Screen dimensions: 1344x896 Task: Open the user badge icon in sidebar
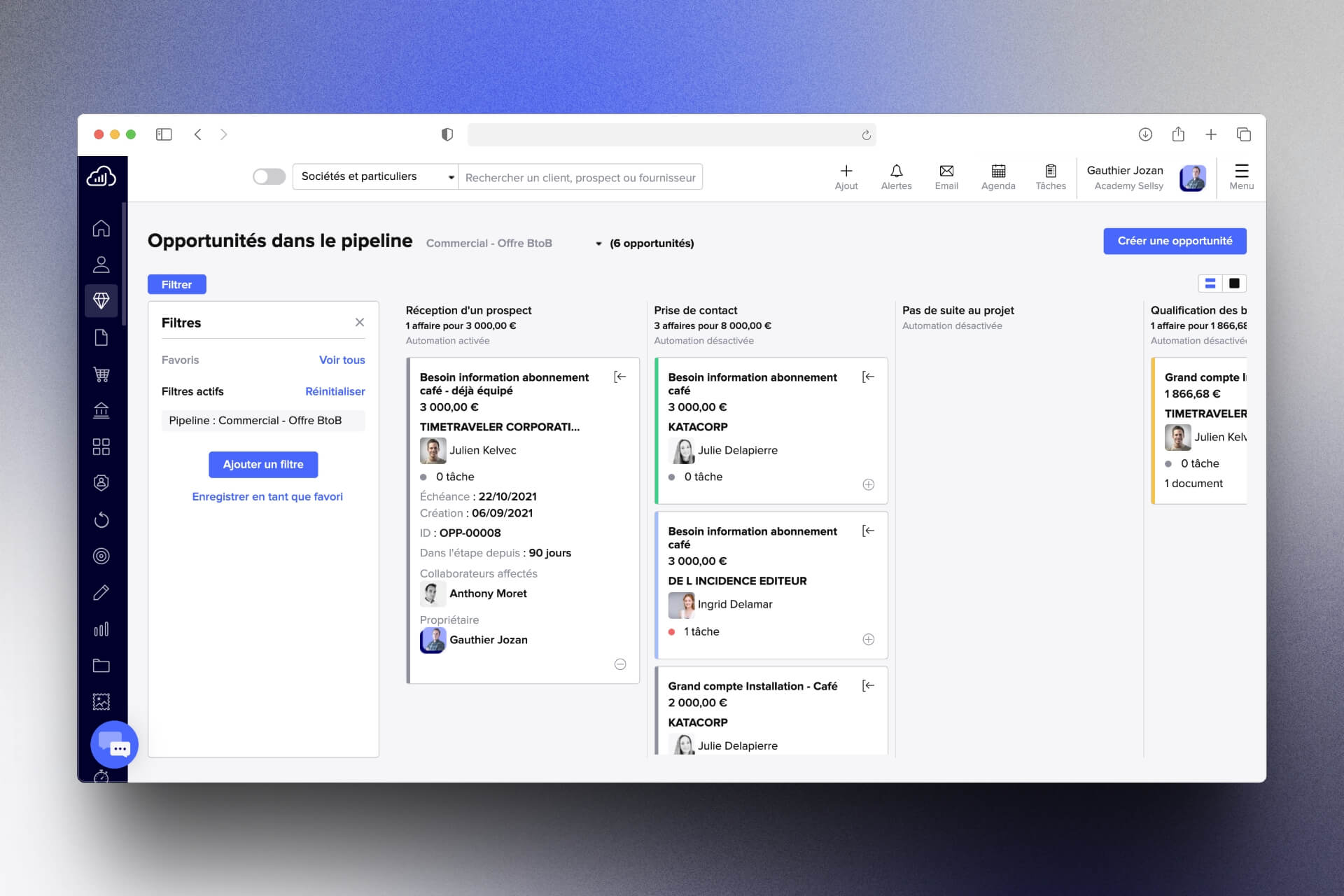click(101, 483)
